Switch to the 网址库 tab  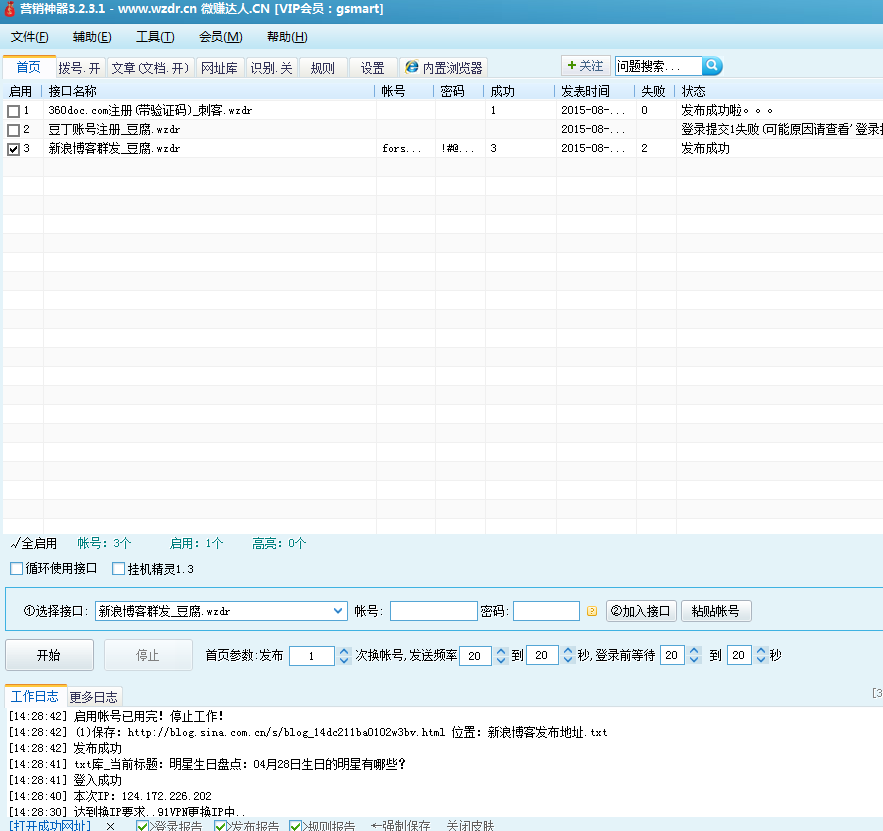[219, 68]
